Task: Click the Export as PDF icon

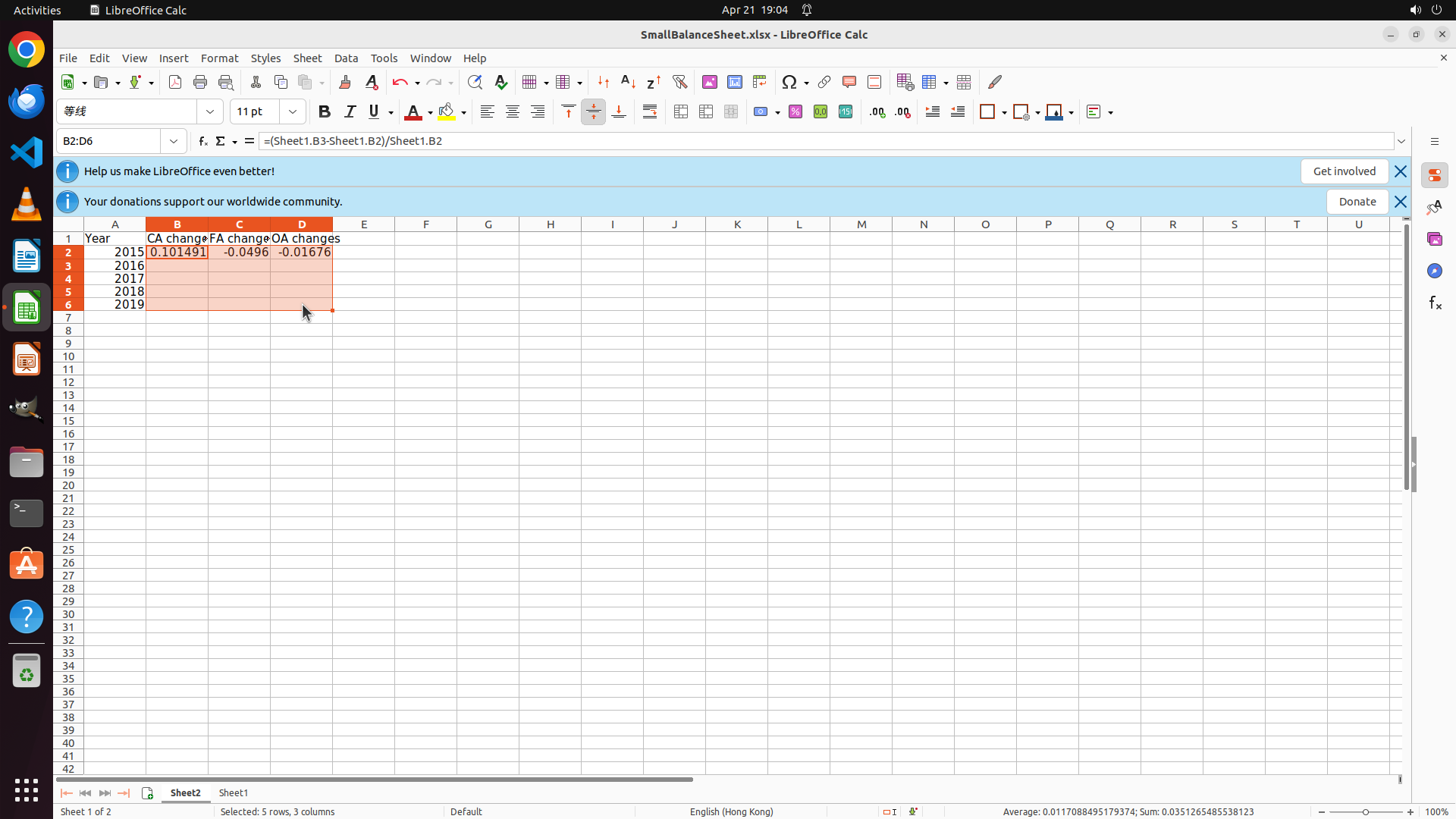Action: pos(175,82)
